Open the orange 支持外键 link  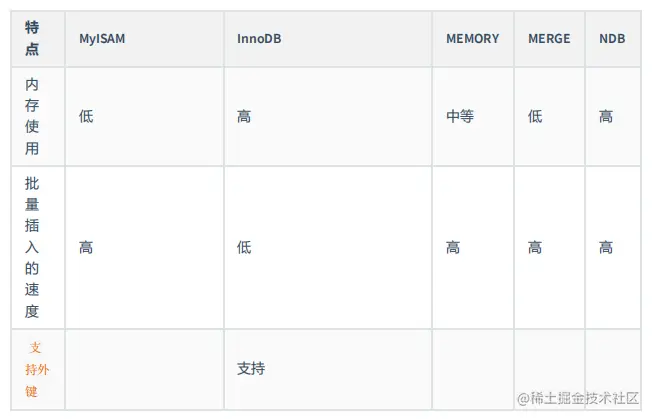pyautogui.click(x=33, y=369)
